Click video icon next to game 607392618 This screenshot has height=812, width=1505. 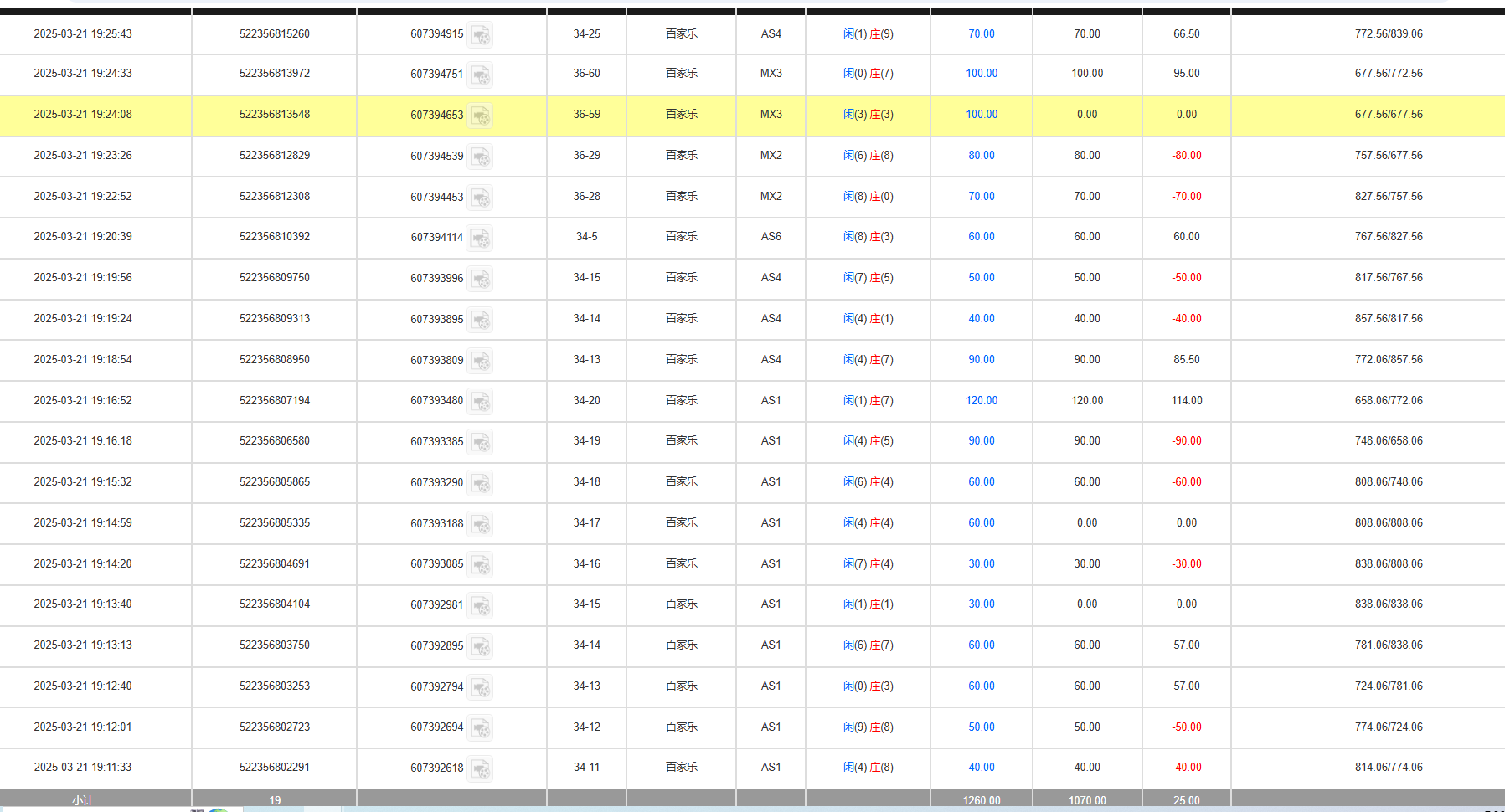480,768
